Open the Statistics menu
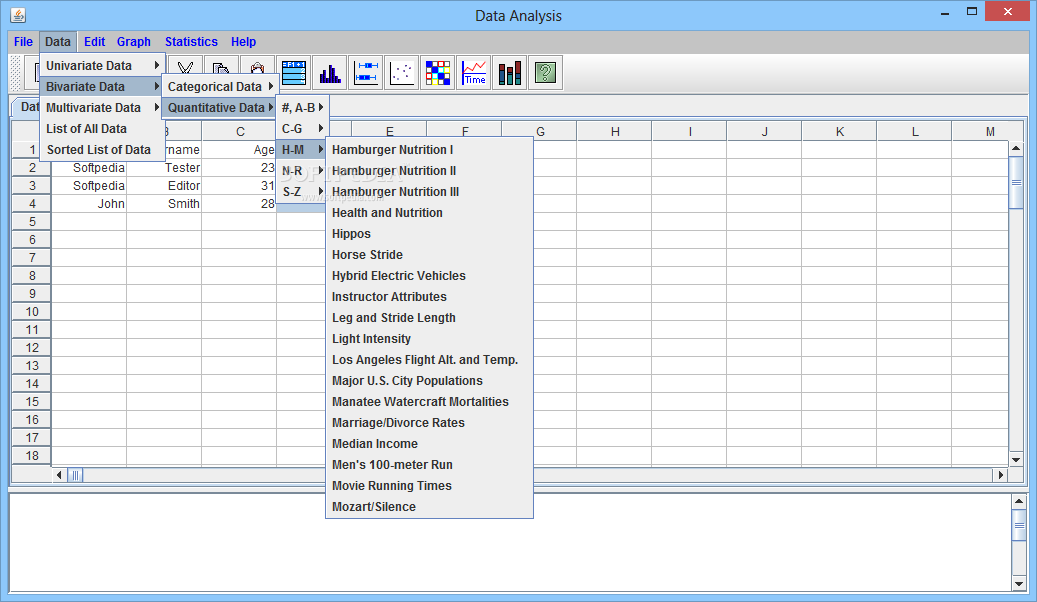1037x602 pixels. pos(191,42)
